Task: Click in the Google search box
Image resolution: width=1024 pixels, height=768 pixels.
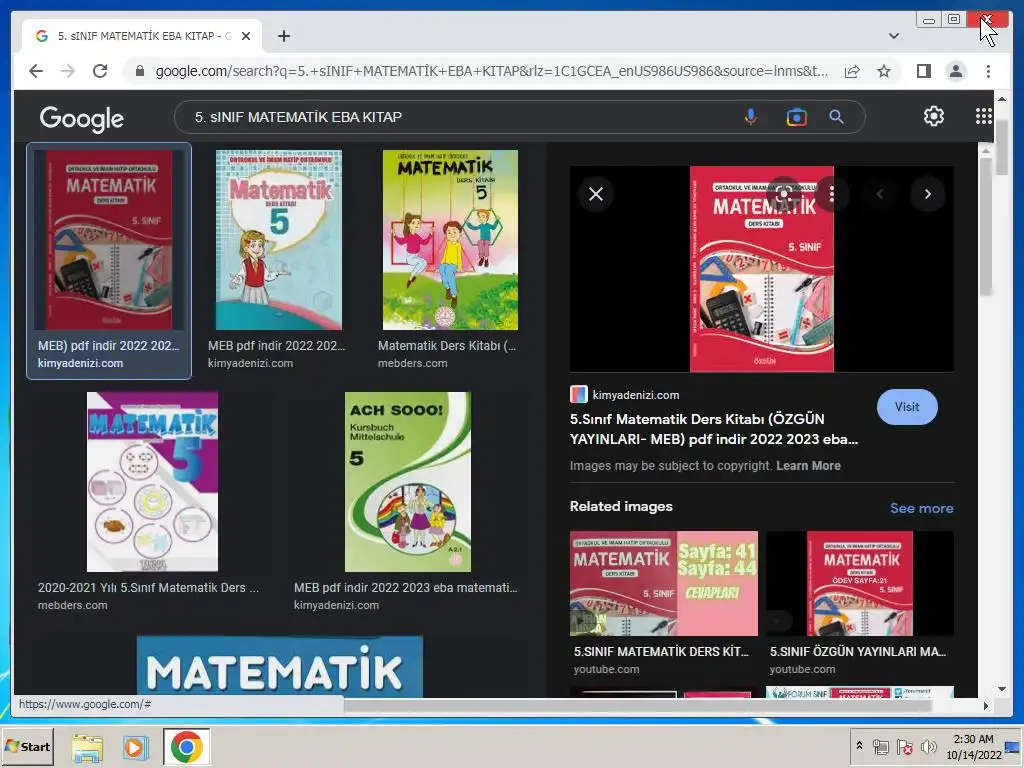Action: point(457,117)
